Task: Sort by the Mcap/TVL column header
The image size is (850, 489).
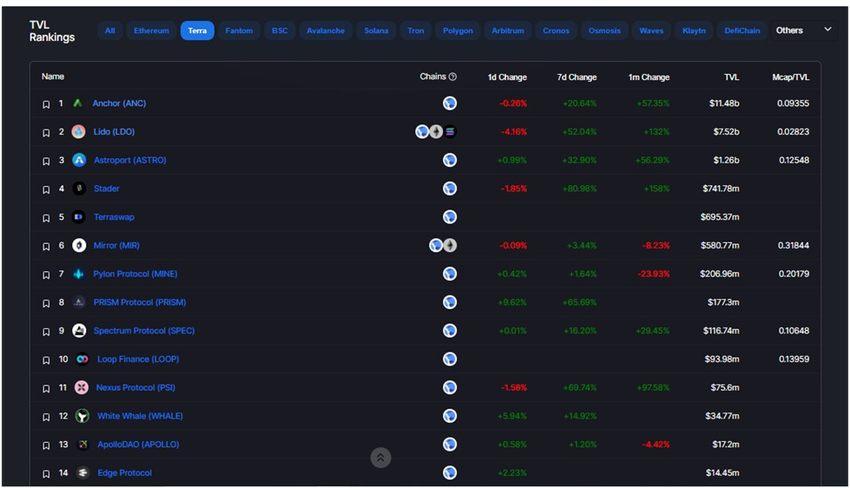Action: [790, 77]
